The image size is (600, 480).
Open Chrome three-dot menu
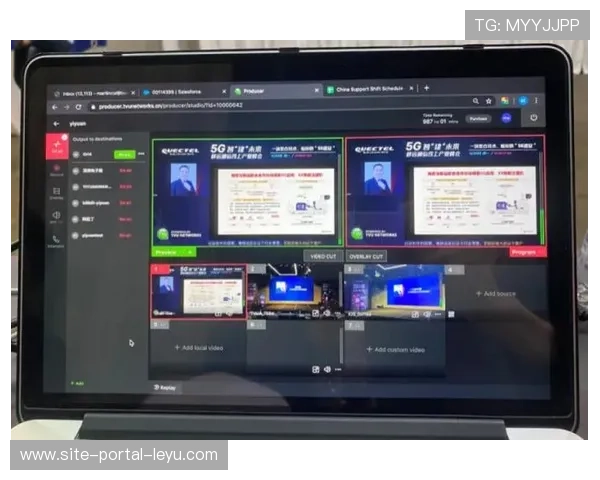coord(536,100)
